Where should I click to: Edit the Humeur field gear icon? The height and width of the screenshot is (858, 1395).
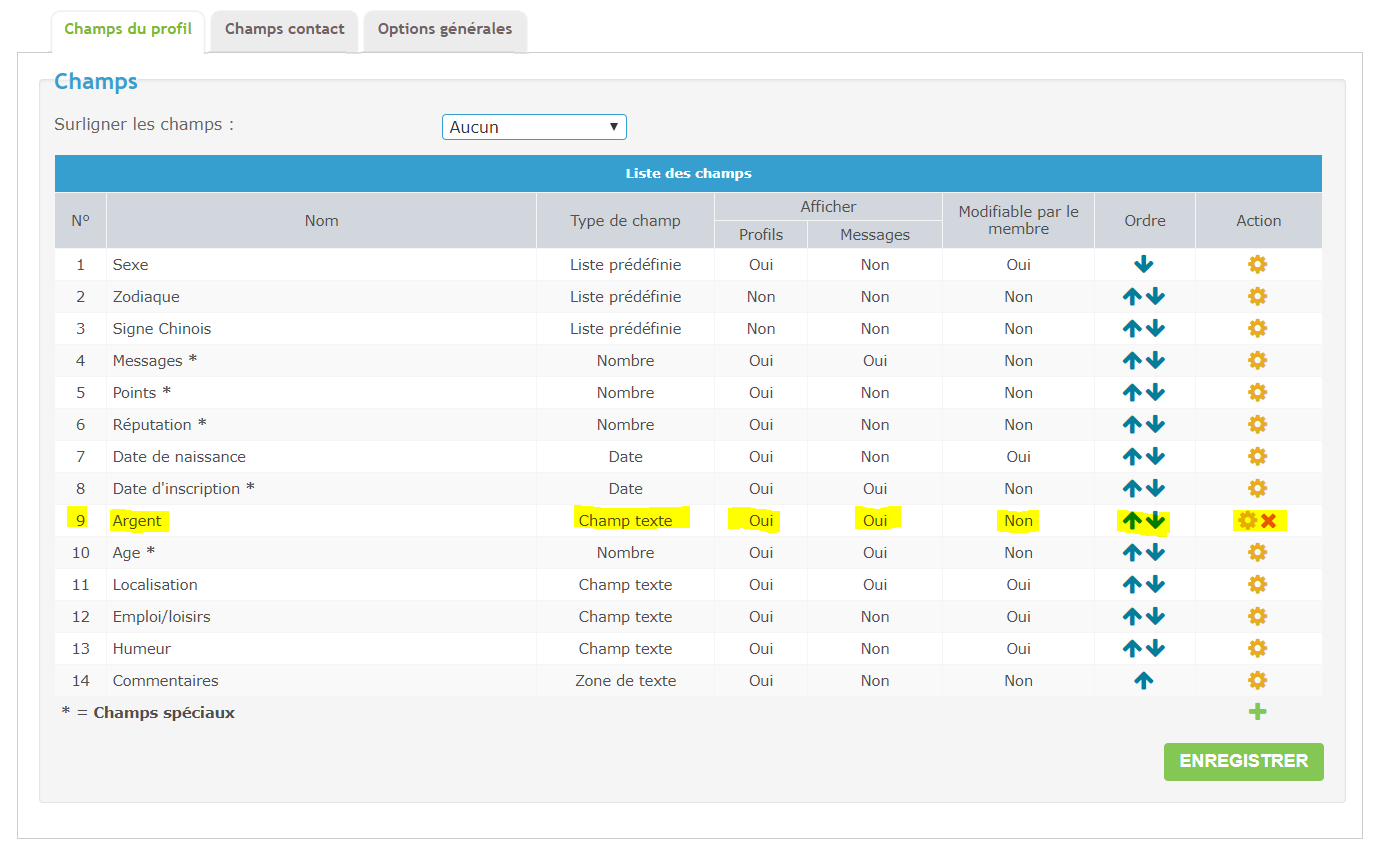point(1258,649)
